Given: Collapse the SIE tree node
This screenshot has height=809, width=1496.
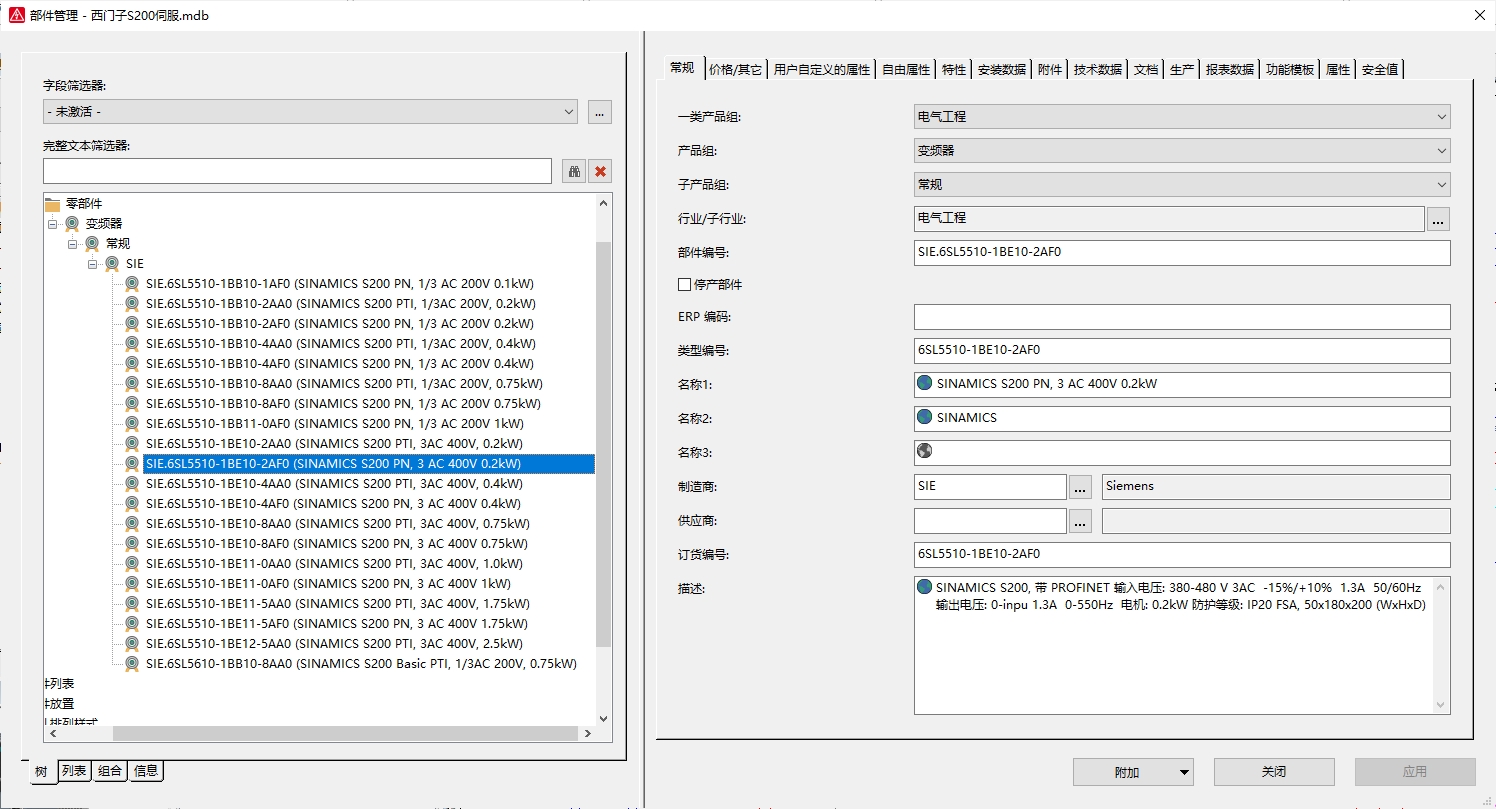Looking at the screenshot, I should click(x=93, y=264).
